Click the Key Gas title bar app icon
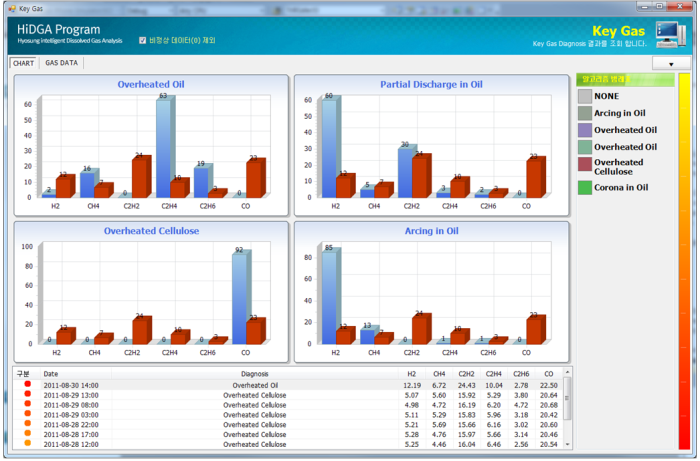Viewport: 700px width, 461px height. [12, 8]
